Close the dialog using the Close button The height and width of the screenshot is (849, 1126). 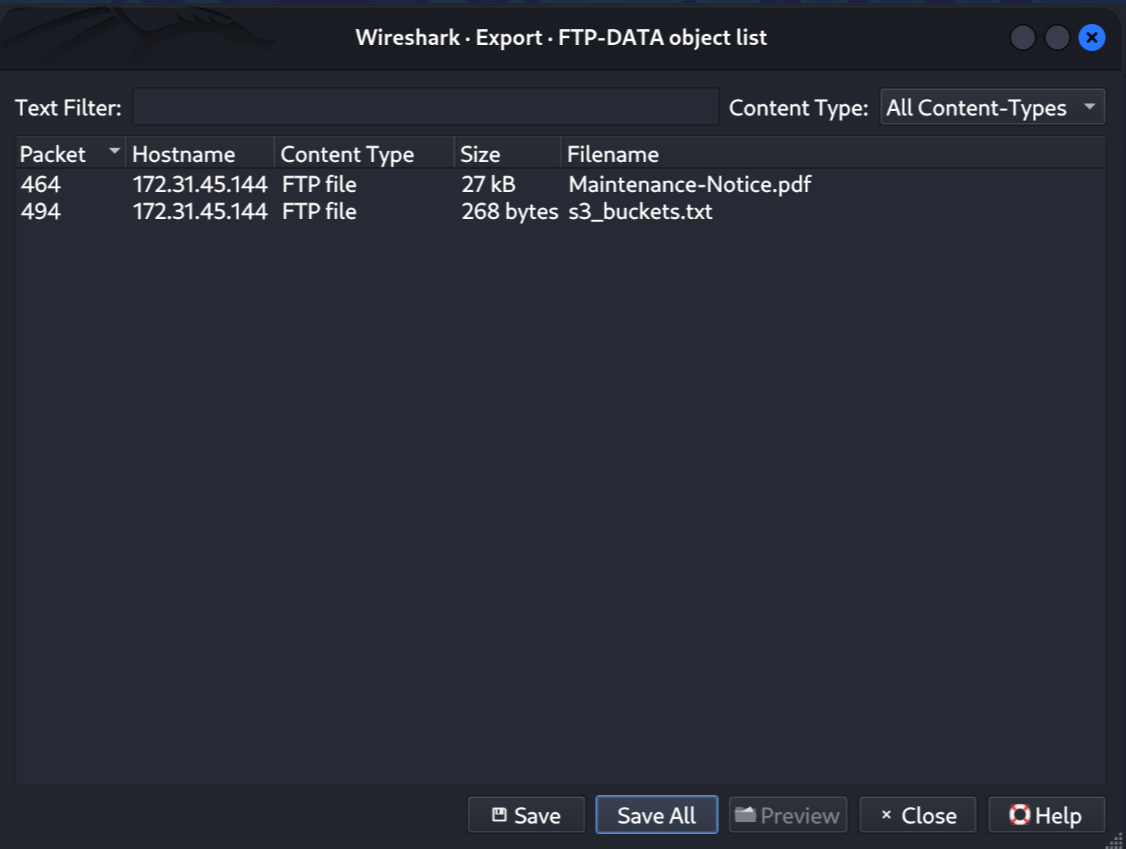click(918, 815)
